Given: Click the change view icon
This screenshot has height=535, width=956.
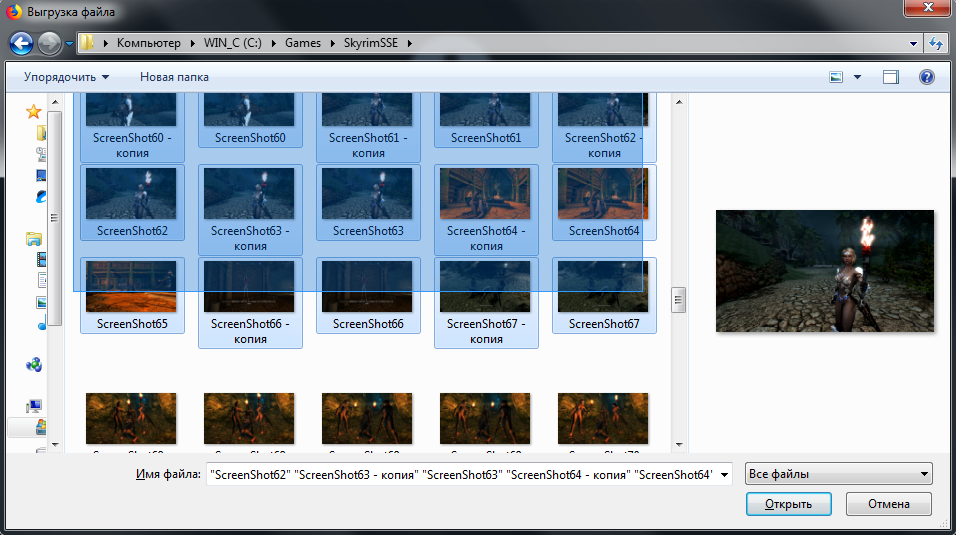Looking at the screenshot, I should (837, 77).
